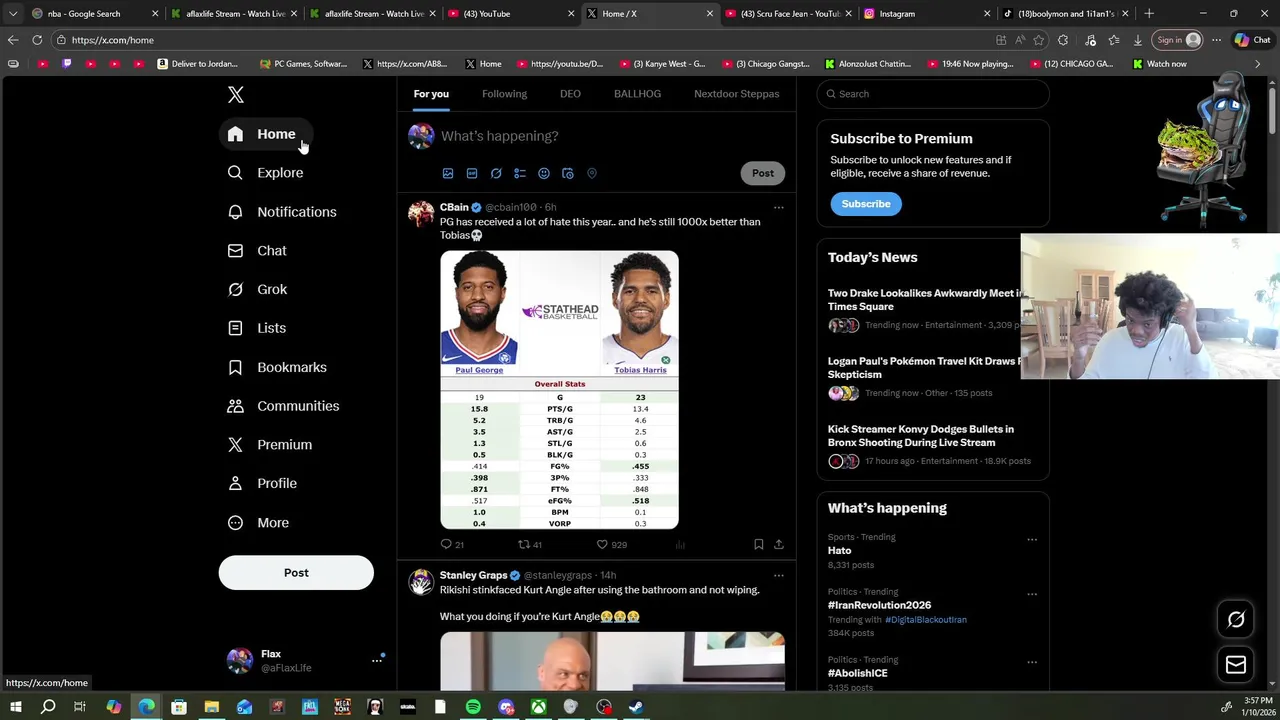Open account menu dots beside Flax
The height and width of the screenshot is (720, 1280).
coord(377,660)
